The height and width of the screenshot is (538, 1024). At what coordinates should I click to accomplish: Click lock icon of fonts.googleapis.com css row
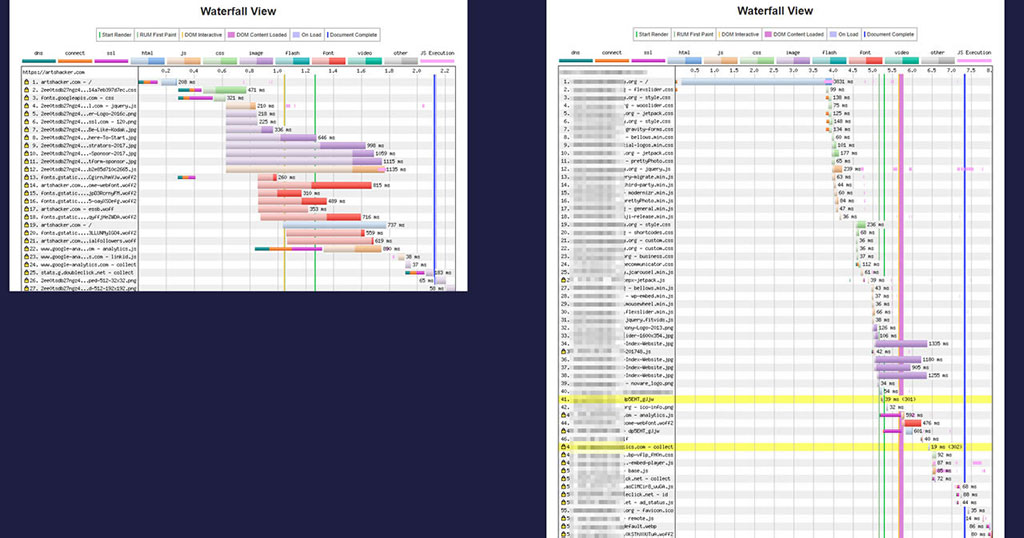tap(27, 98)
